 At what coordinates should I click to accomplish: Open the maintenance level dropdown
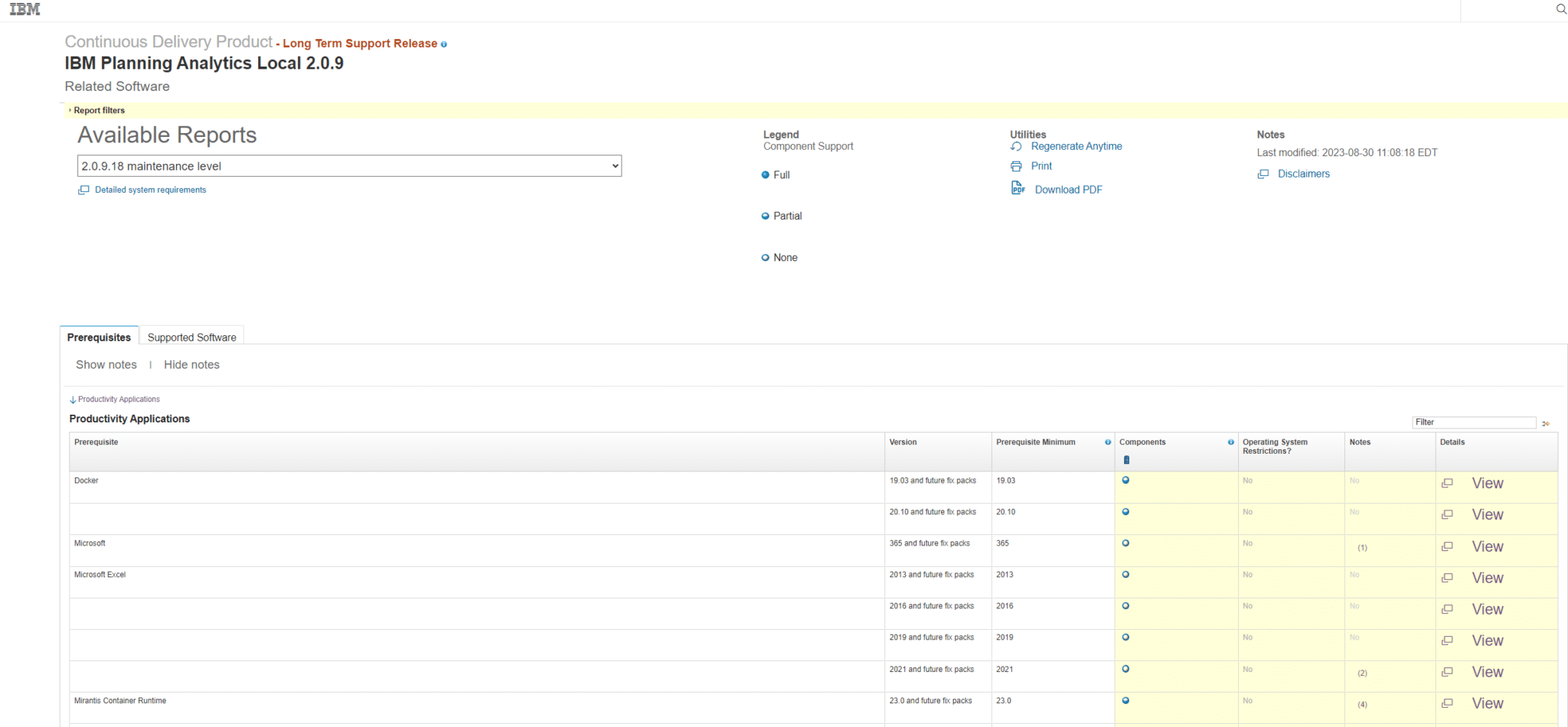pos(348,165)
